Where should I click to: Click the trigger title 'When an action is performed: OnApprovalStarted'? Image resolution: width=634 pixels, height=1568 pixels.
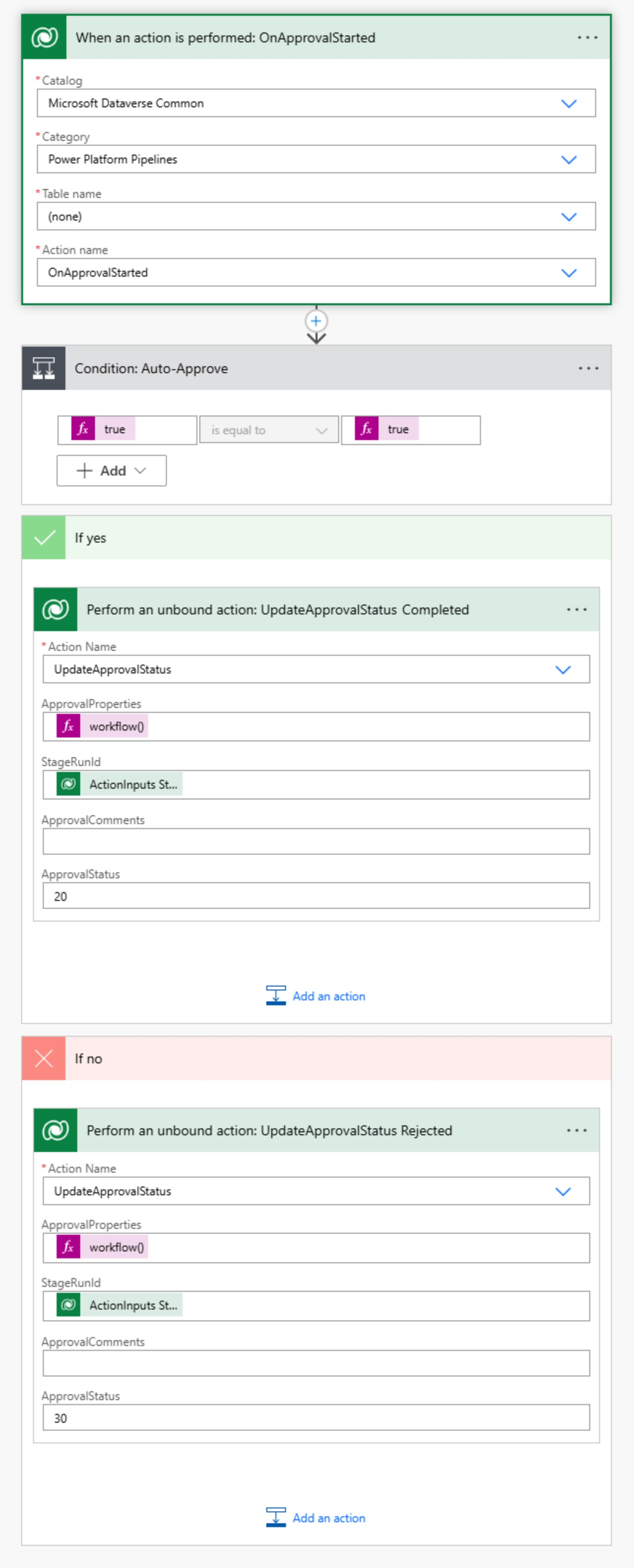coord(225,38)
